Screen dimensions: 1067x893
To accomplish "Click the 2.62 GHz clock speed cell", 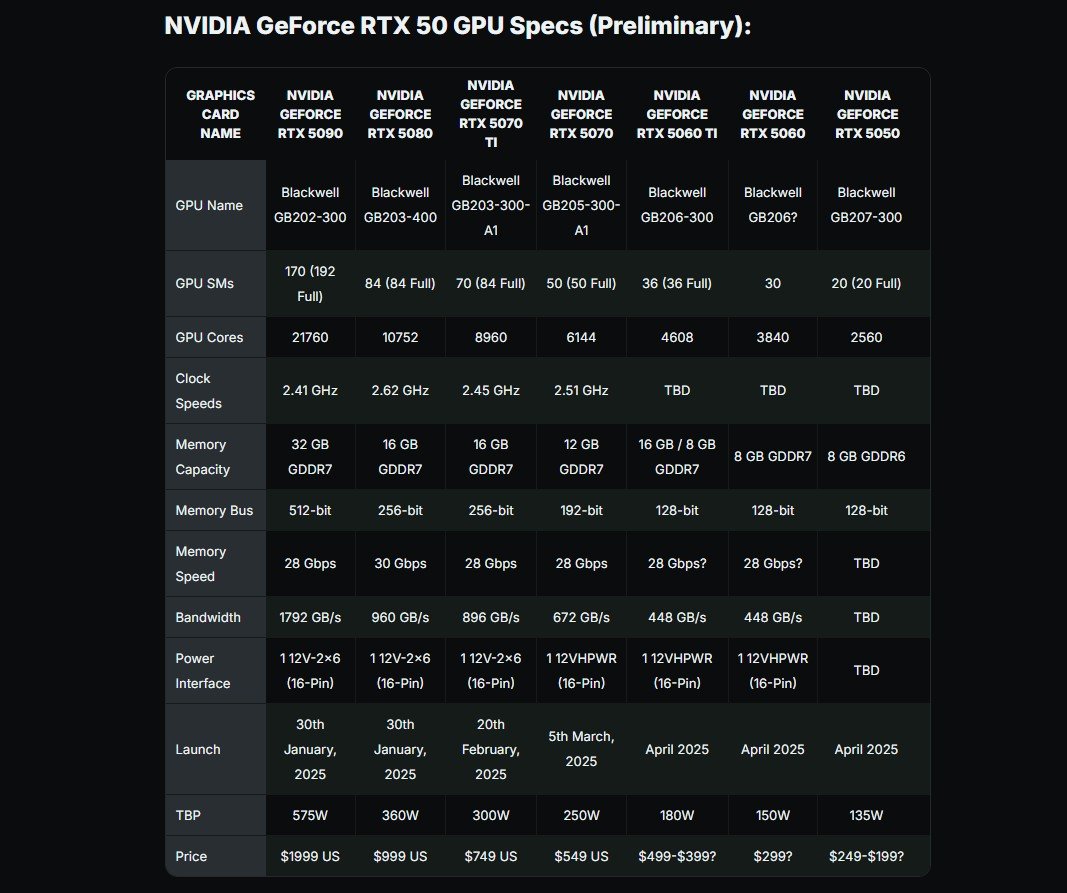I will (400, 390).
